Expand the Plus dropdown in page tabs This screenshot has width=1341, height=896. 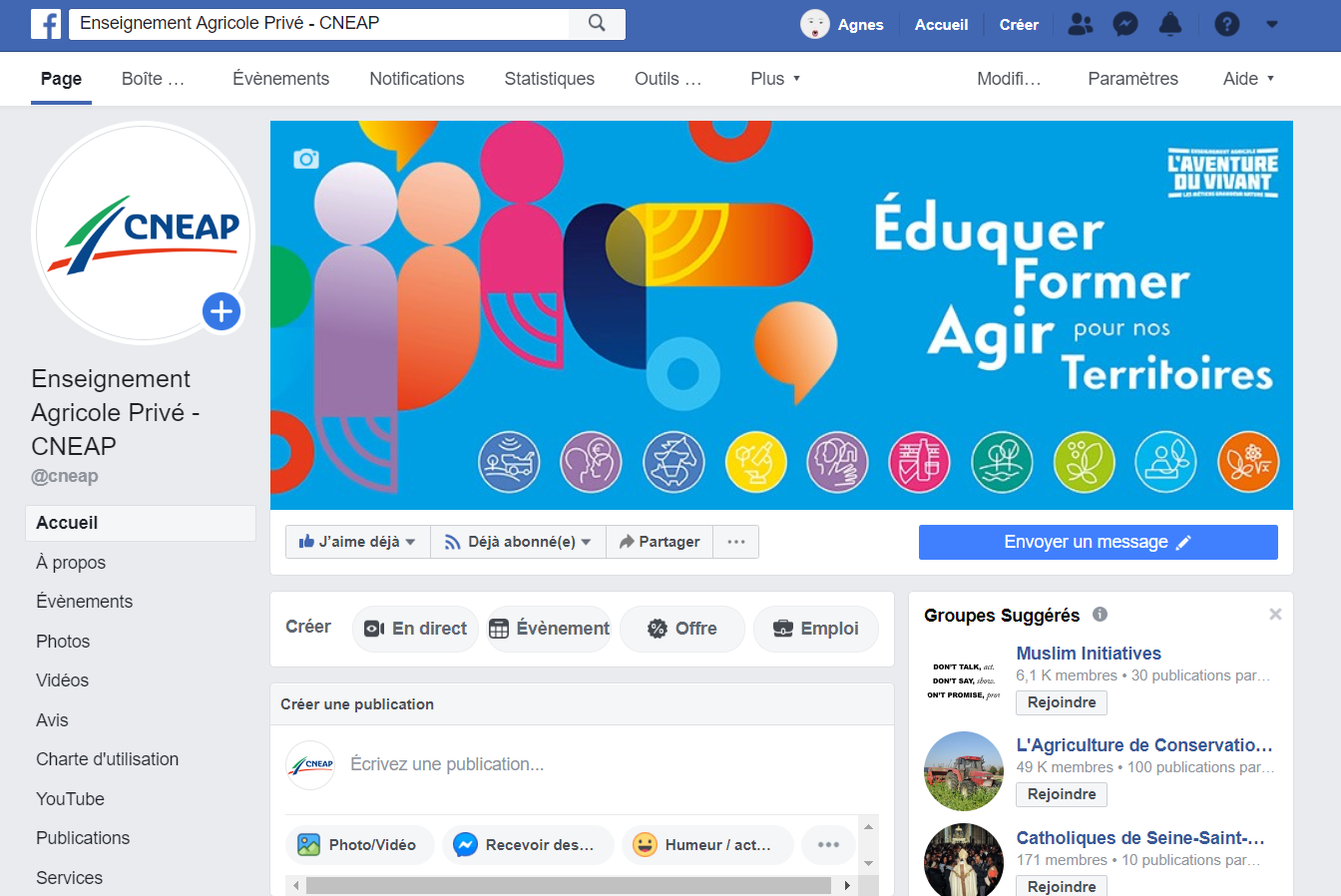[x=775, y=79]
